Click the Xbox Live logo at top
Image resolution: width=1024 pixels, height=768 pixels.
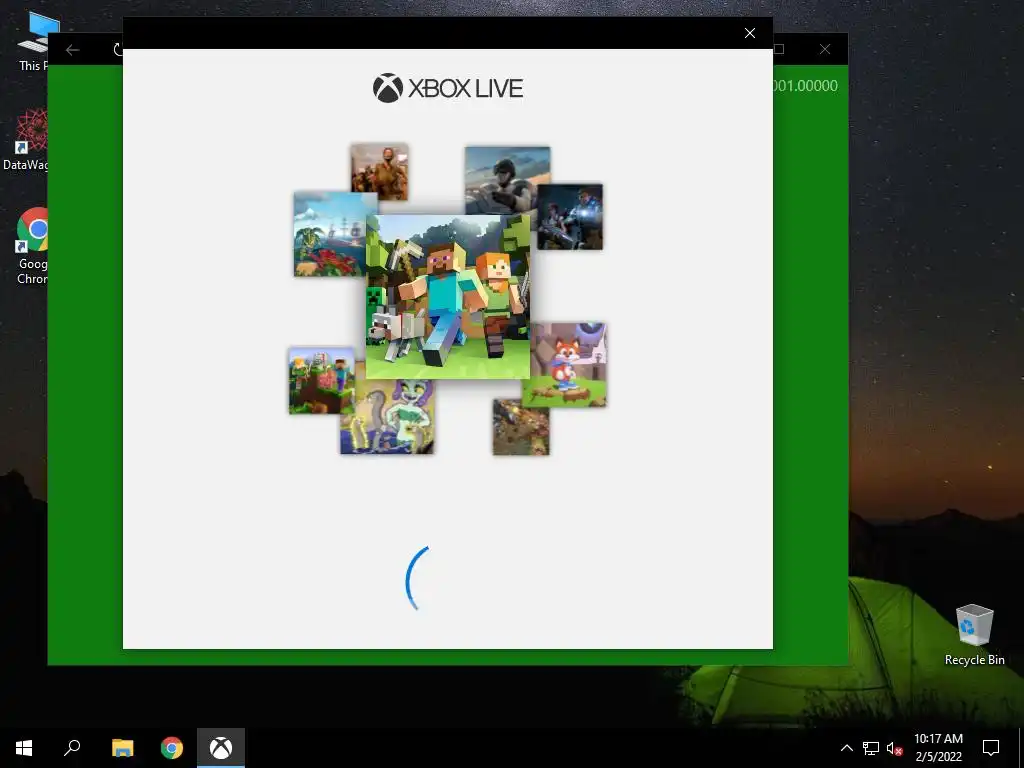pyautogui.click(x=448, y=88)
